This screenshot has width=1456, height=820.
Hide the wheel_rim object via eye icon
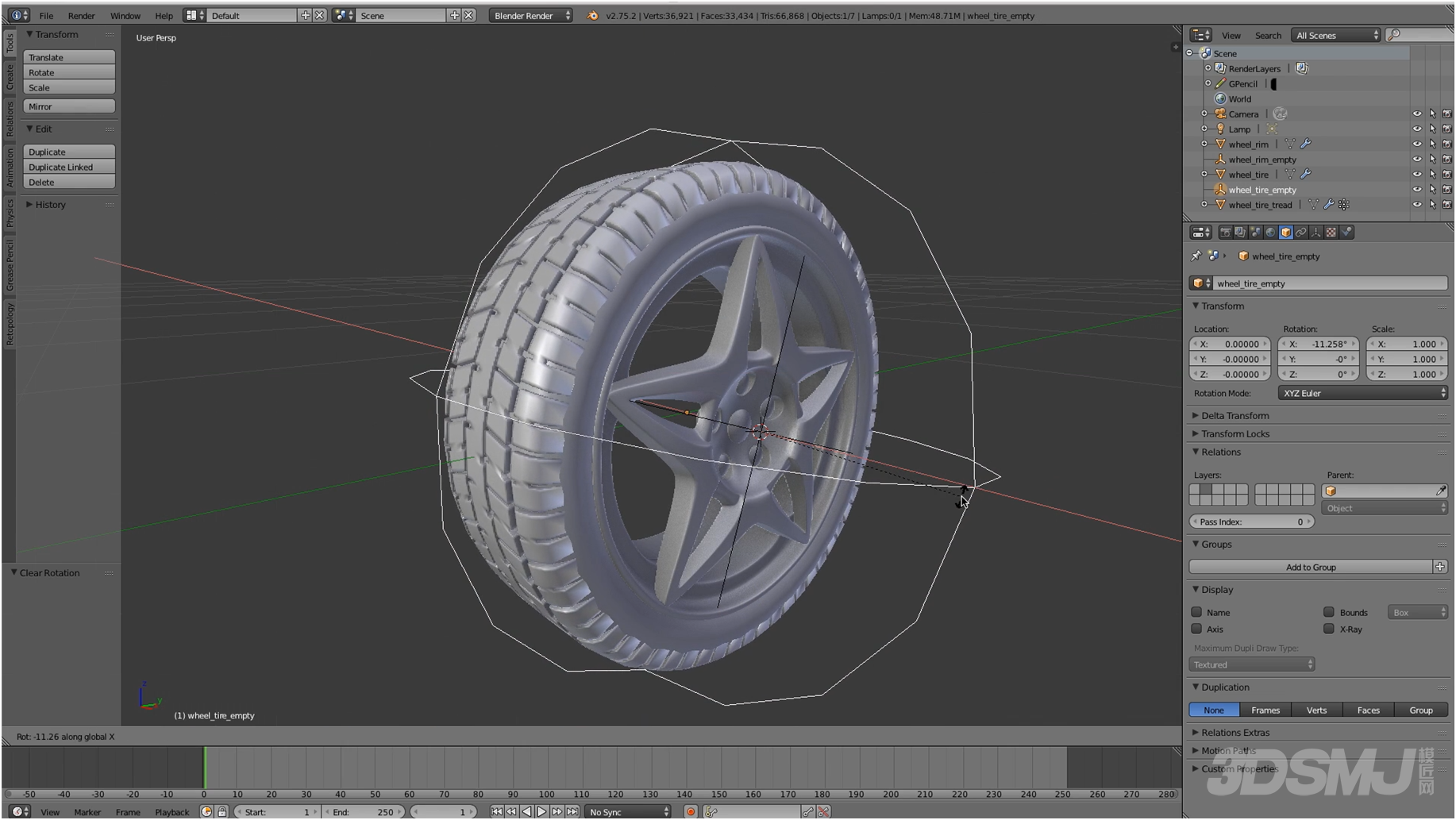pyautogui.click(x=1416, y=144)
